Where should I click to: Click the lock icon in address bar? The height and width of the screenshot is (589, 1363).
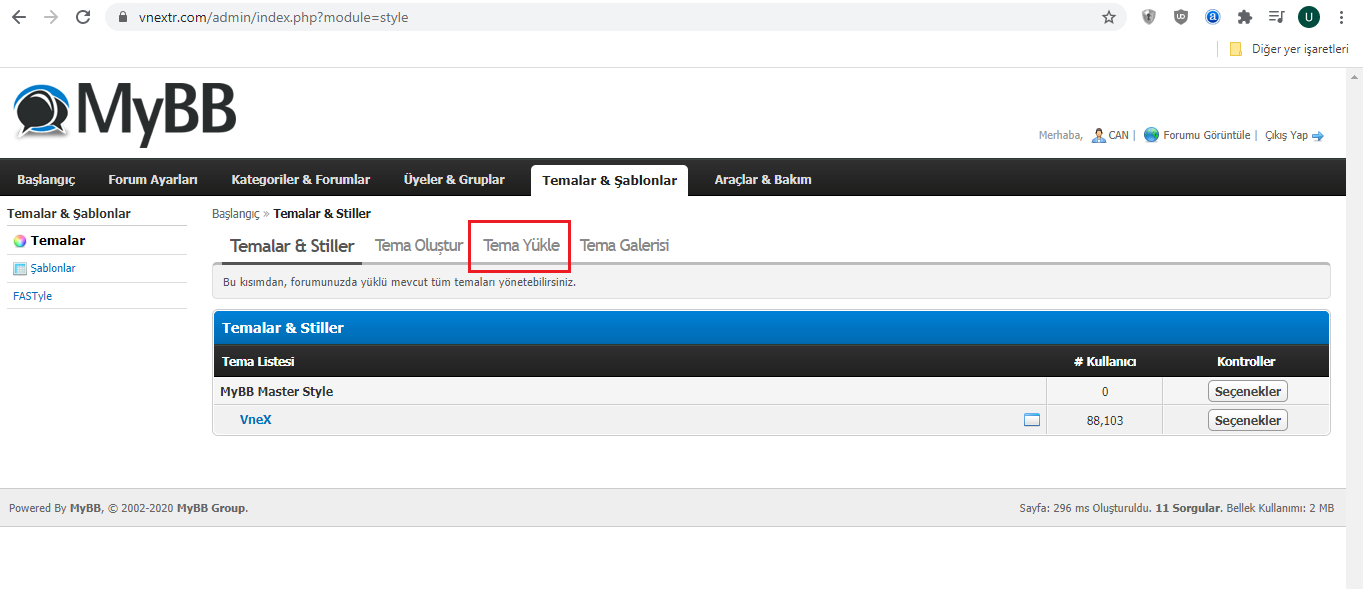123,17
